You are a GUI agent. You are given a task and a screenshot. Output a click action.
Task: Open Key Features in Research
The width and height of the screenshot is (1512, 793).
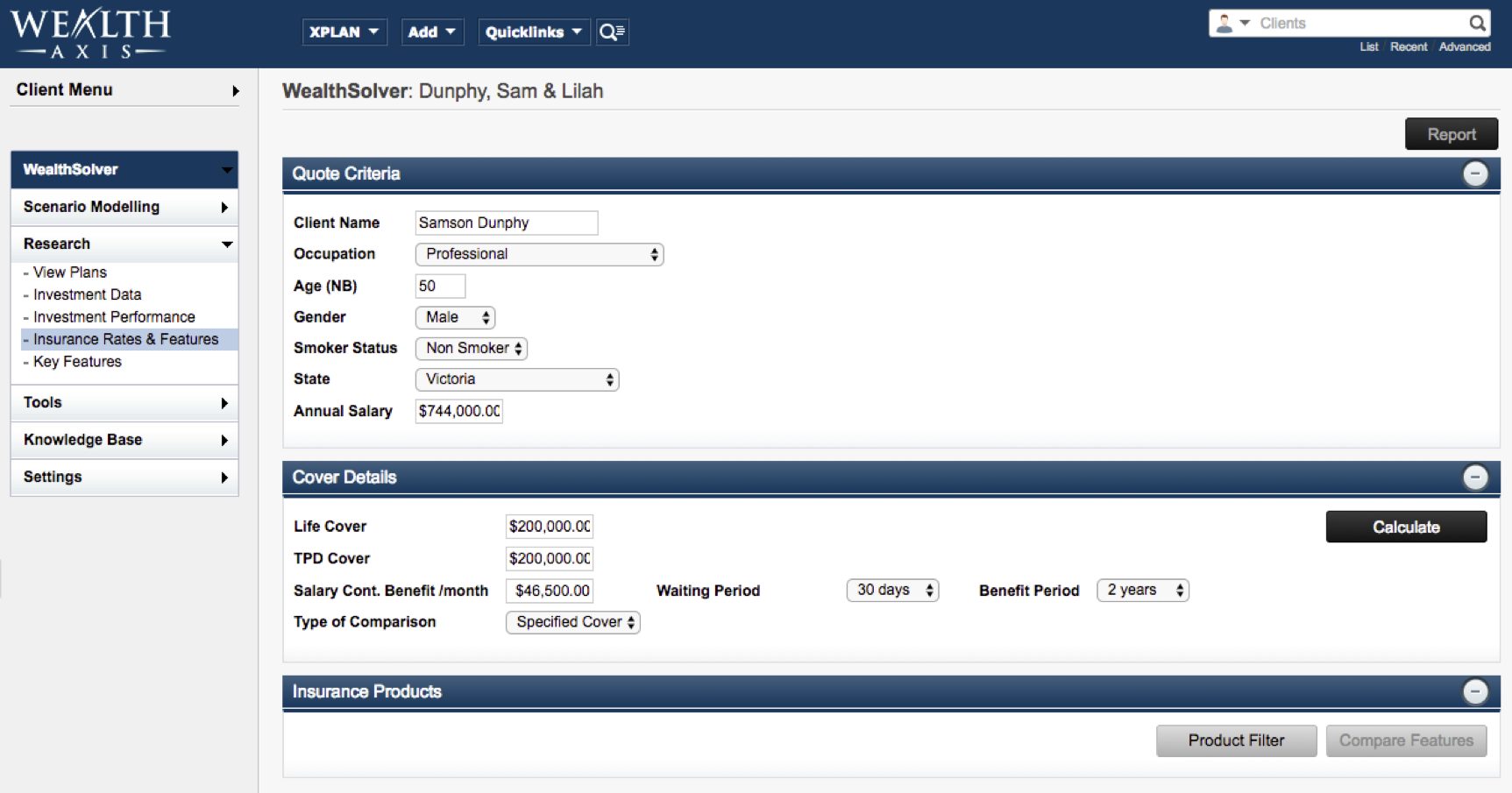[x=77, y=362]
